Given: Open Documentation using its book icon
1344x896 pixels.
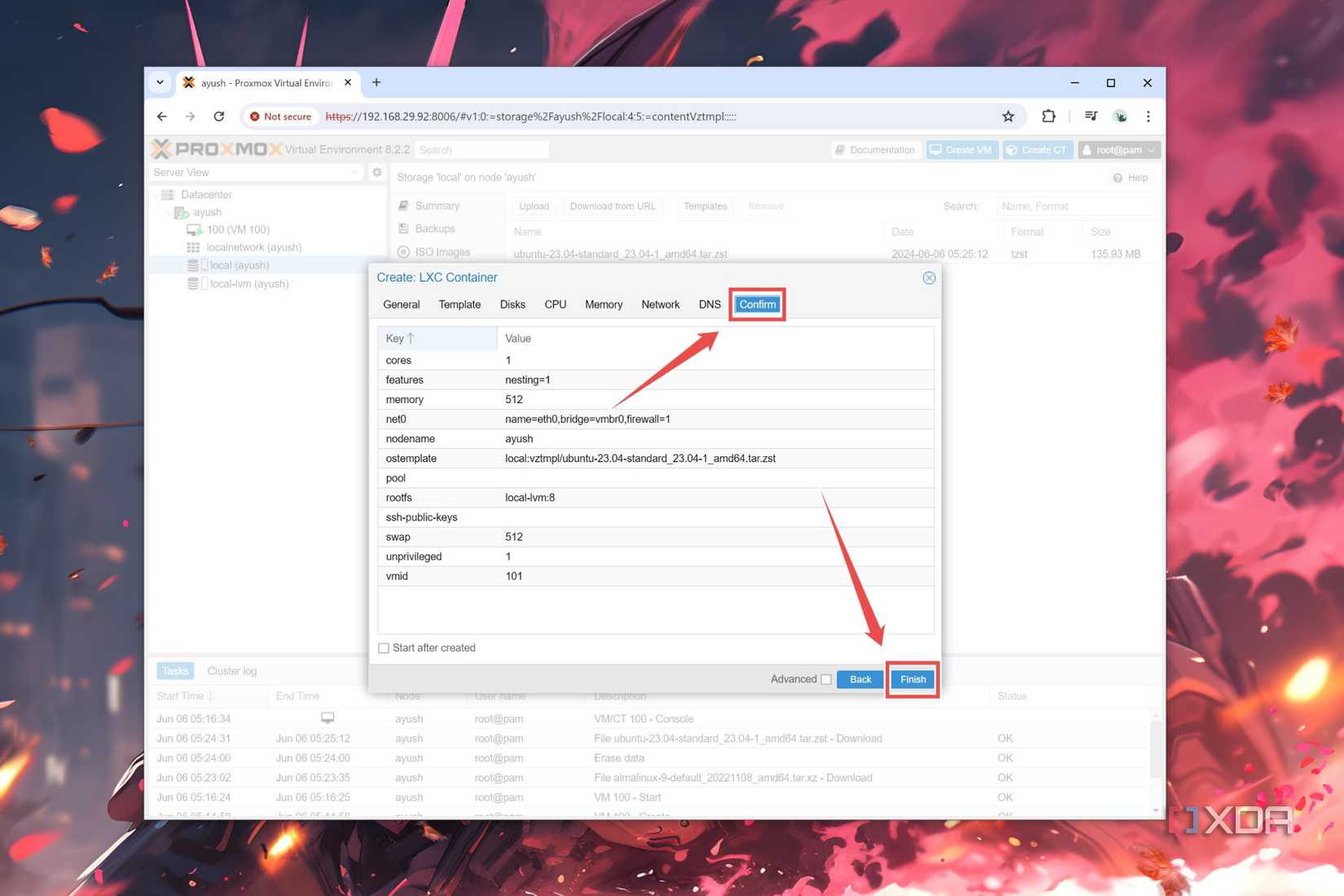Looking at the screenshot, I should click(839, 149).
